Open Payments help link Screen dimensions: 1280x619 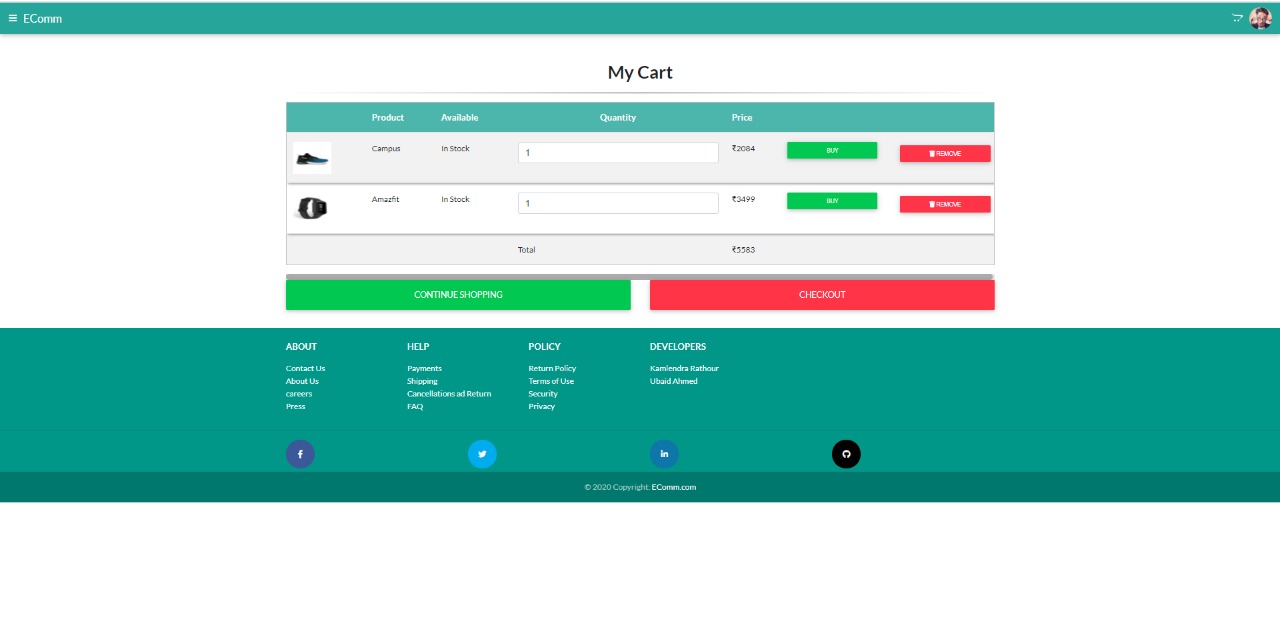tap(424, 368)
